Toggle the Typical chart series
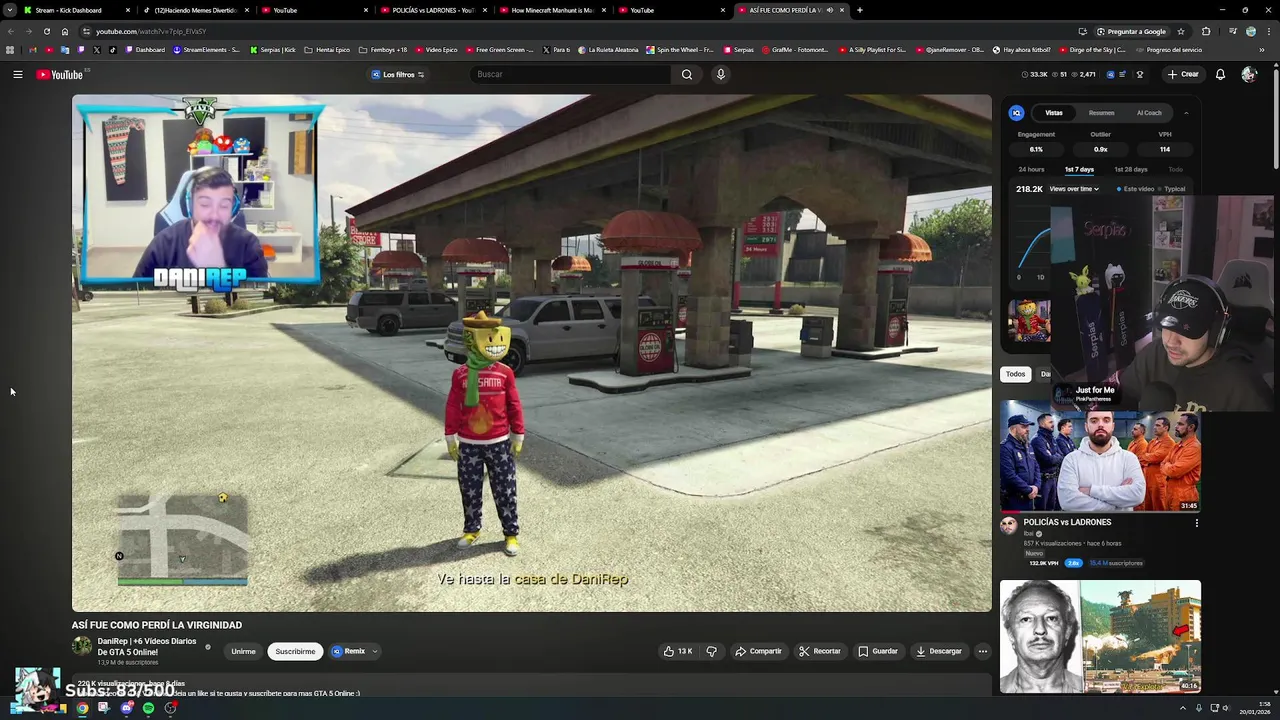Viewport: 1280px width, 720px height. pyautogui.click(x=1172, y=189)
